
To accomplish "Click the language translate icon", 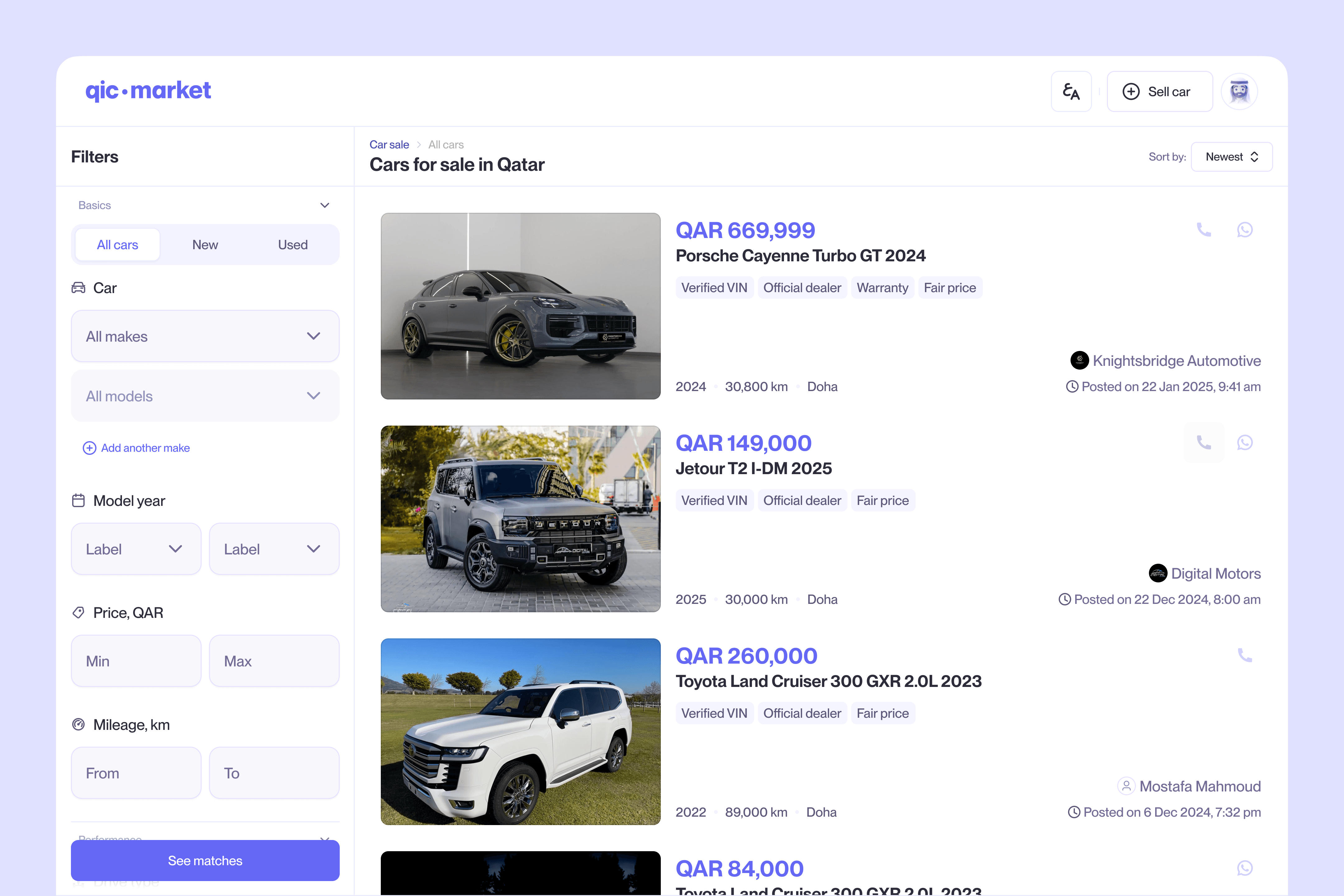I will [1071, 91].
